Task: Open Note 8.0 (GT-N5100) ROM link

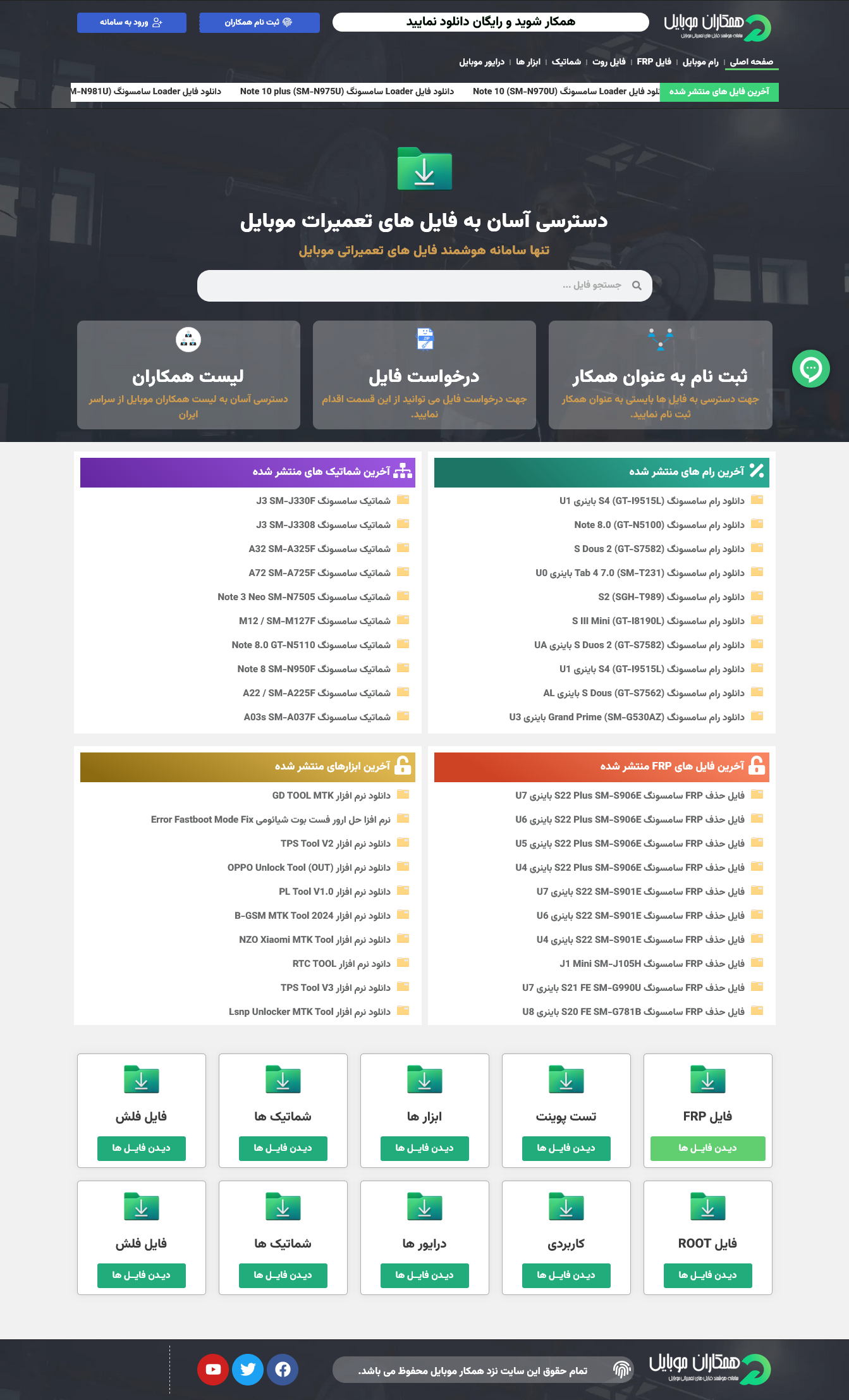Action: pyautogui.click(x=659, y=525)
